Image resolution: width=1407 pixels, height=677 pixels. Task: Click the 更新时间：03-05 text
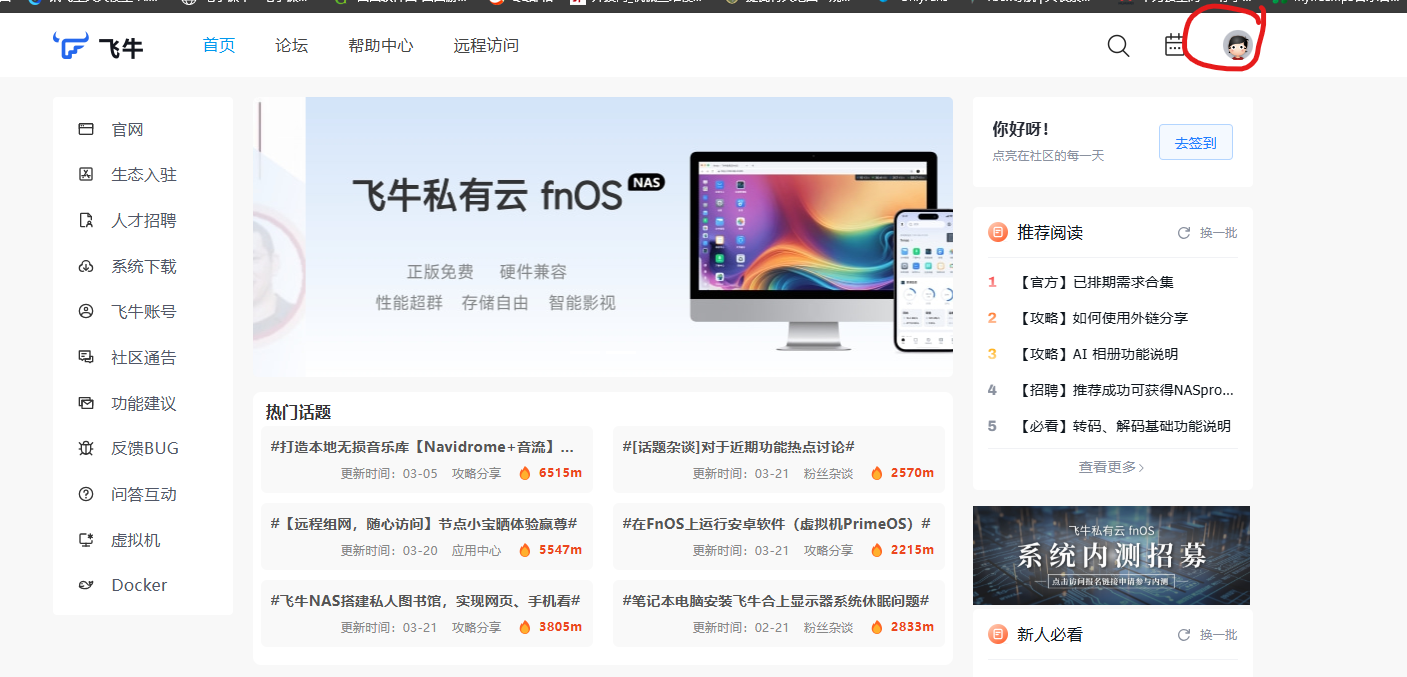click(389, 473)
